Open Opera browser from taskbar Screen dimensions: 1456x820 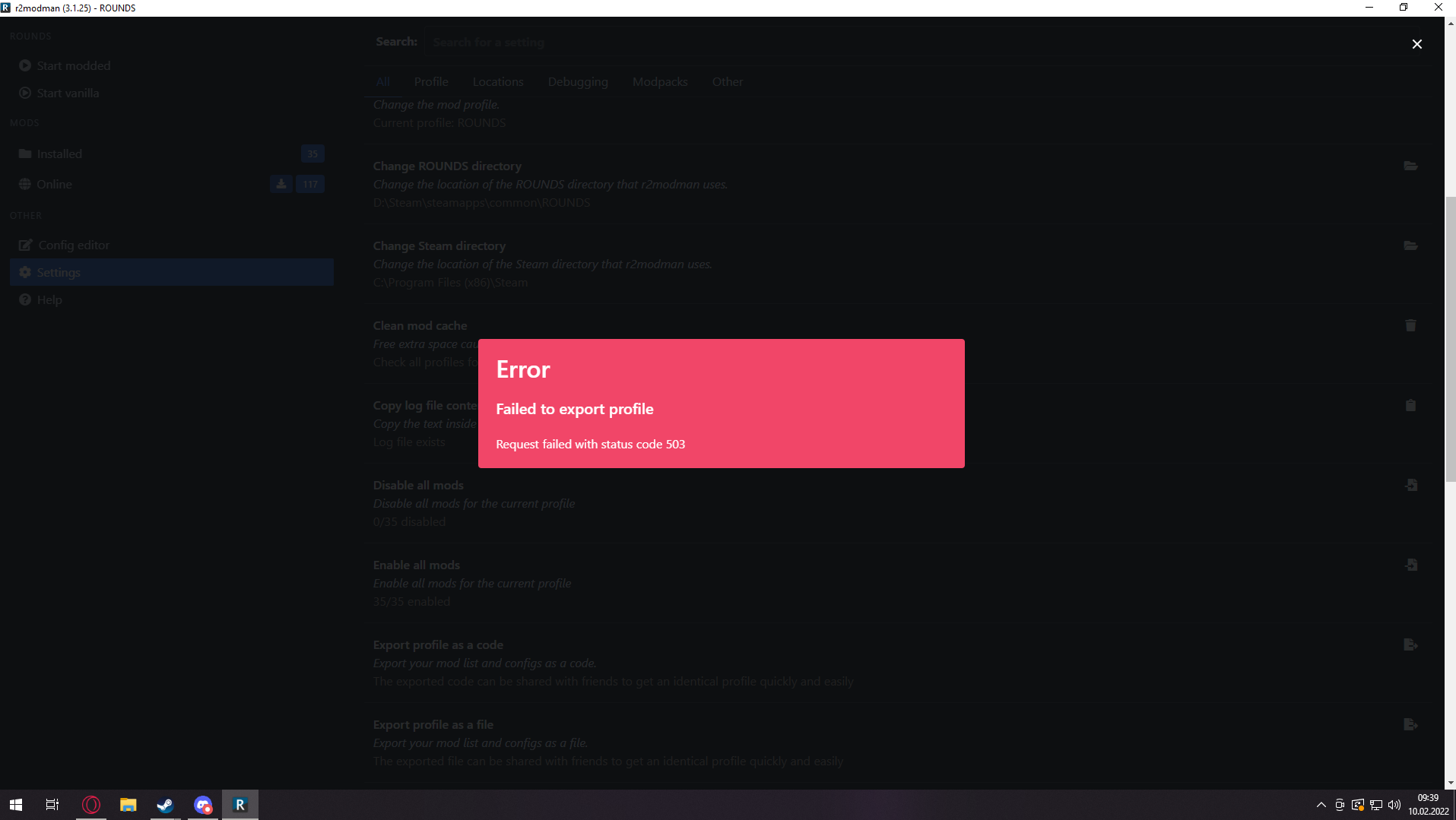91,805
